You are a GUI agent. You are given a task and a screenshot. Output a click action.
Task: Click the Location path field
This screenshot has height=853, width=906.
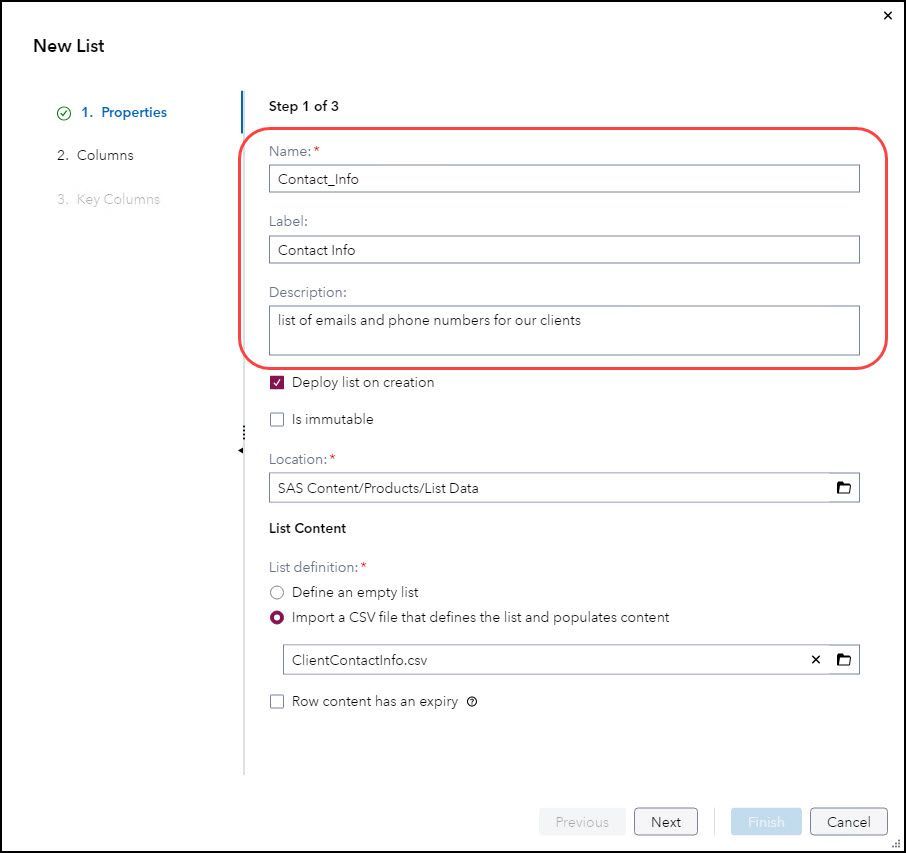550,488
